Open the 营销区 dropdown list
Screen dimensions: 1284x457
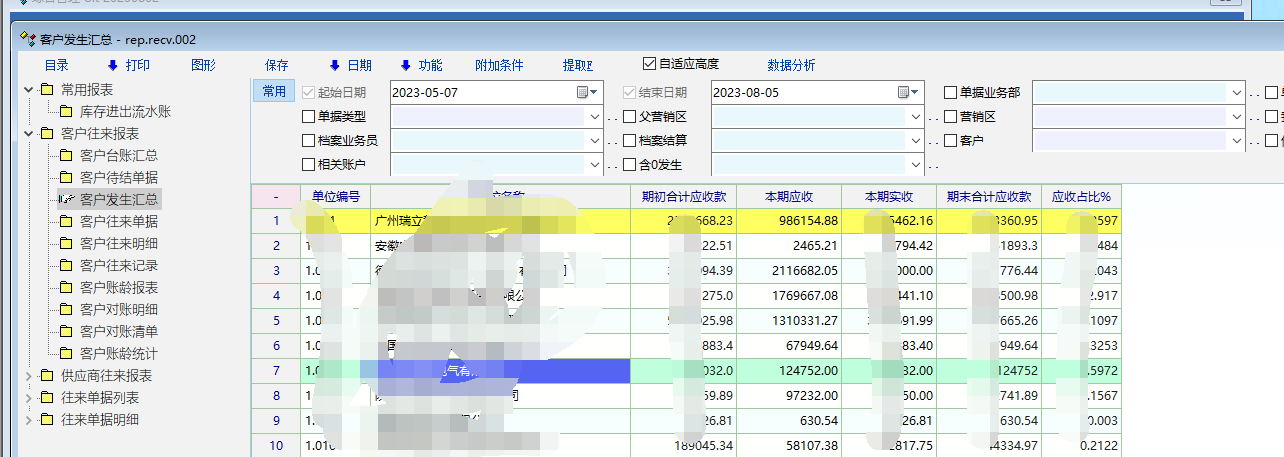click(1235, 116)
